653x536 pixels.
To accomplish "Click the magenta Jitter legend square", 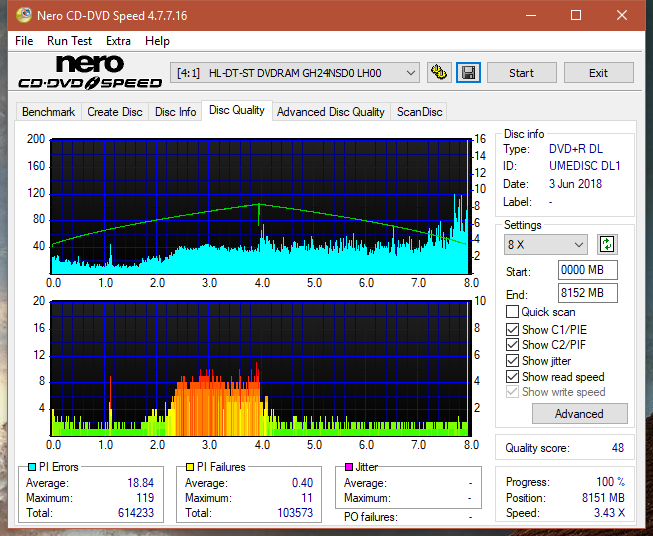I will 349,467.
